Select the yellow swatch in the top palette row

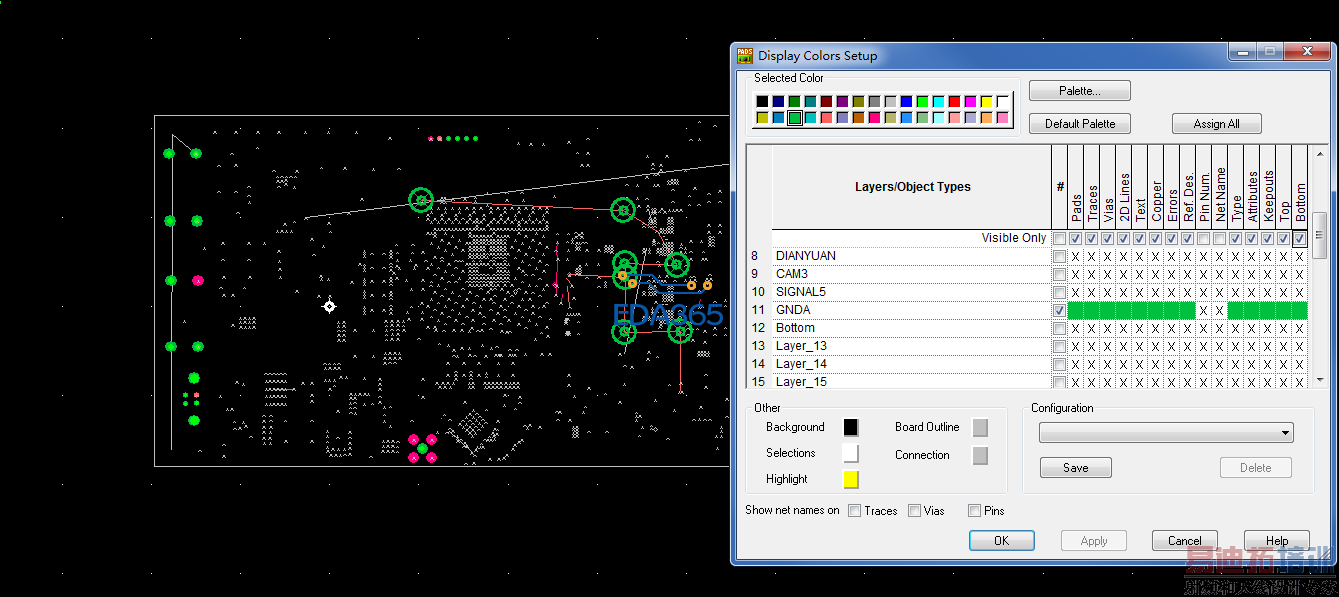986,102
